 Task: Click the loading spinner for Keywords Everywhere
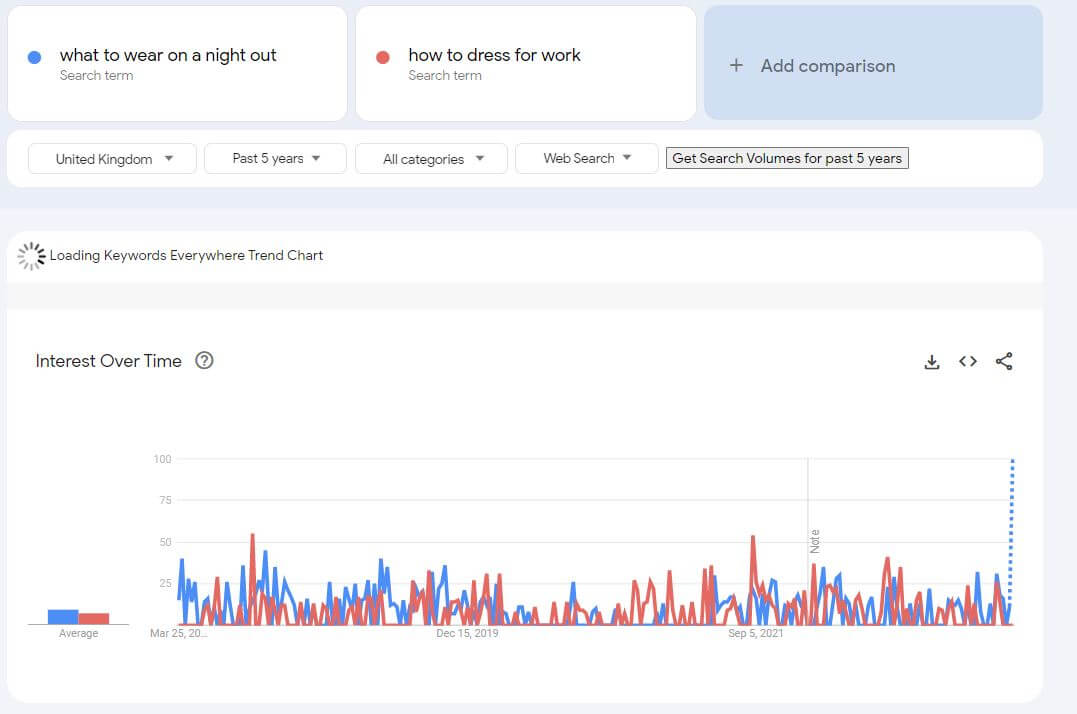[x=31, y=255]
